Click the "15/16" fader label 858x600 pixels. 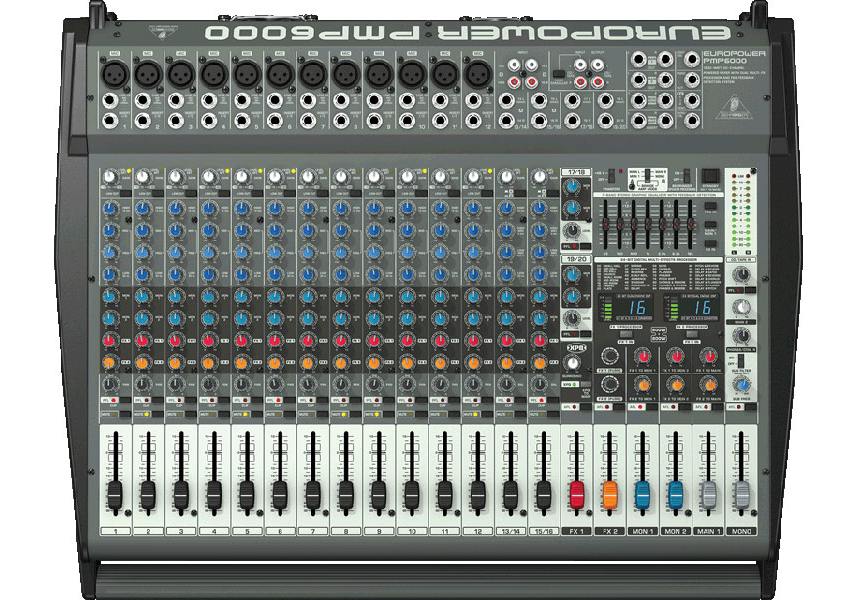point(543,531)
